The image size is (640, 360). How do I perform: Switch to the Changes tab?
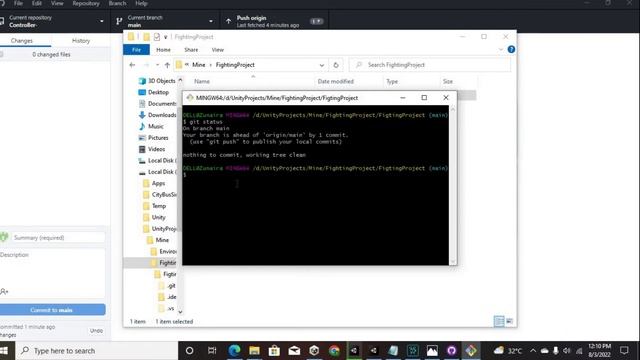(x=22, y=41)
